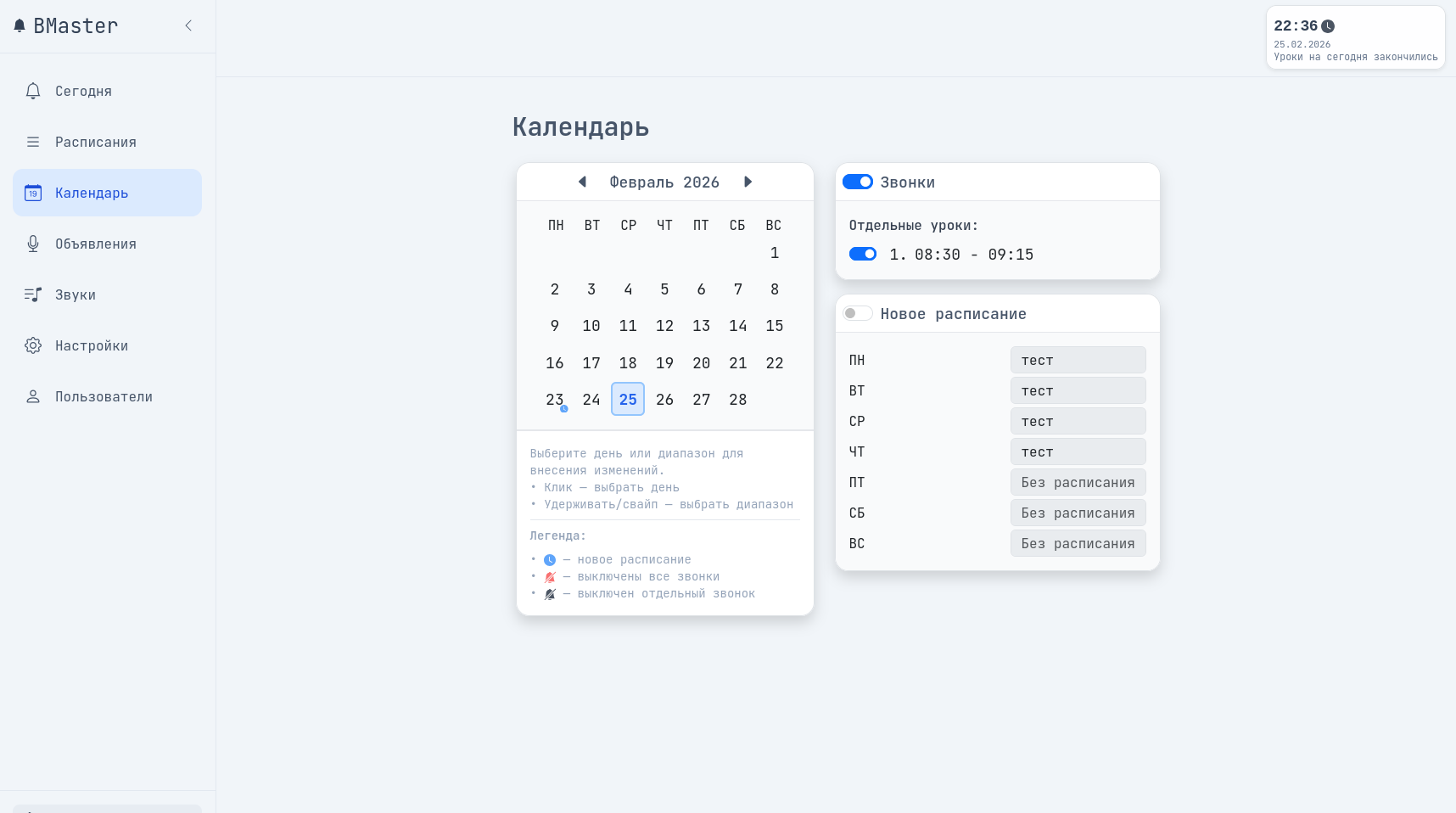The height and width of the screenshot is (813, 1456).
Task: Open the Расписания menu item
Action: pyautogui.click(x=96, y=142)
